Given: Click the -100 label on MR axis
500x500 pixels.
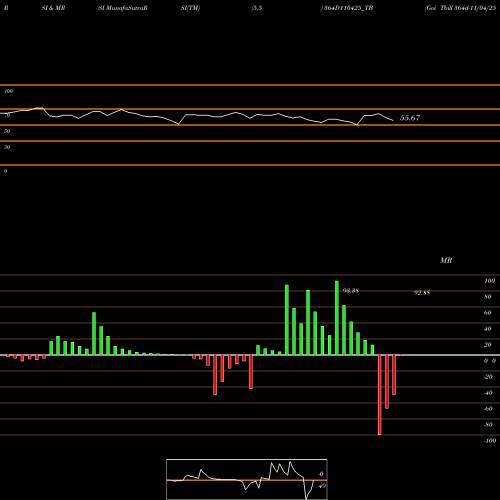Looking at the screenshot, I should pos(490,441).
